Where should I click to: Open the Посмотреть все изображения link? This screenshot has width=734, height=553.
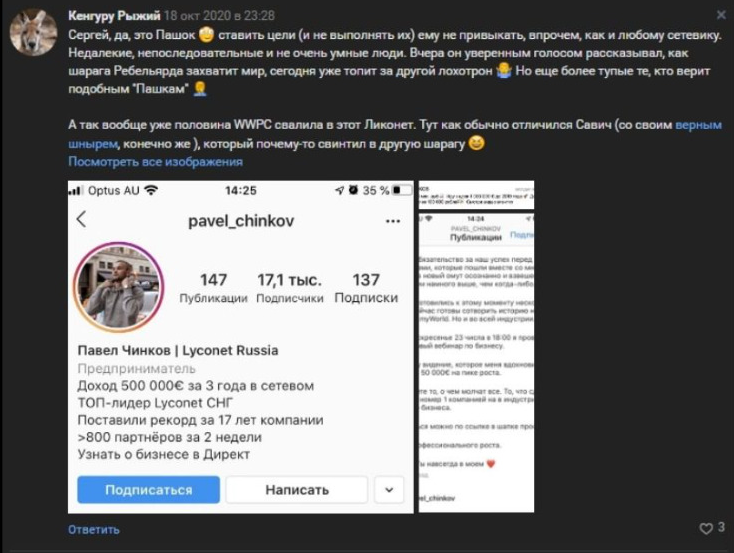click(155, 162)
